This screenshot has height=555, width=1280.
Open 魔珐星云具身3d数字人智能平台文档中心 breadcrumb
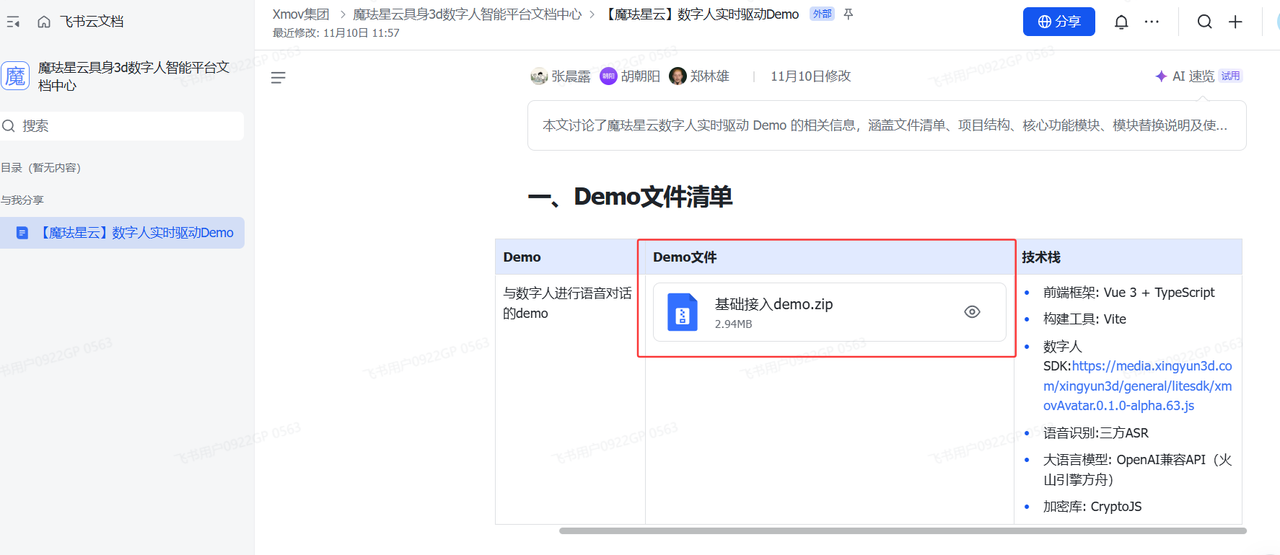click(467, 15)
